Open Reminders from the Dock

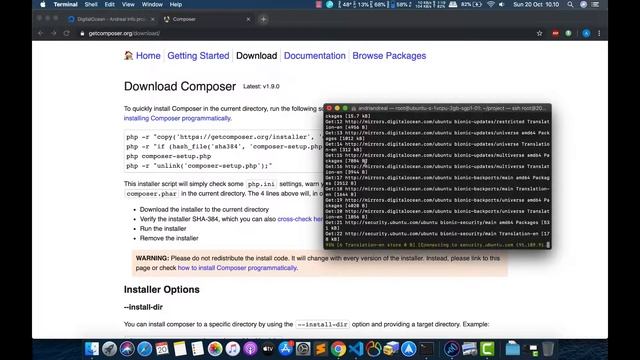pyautogui.click(x=198, y=349)
